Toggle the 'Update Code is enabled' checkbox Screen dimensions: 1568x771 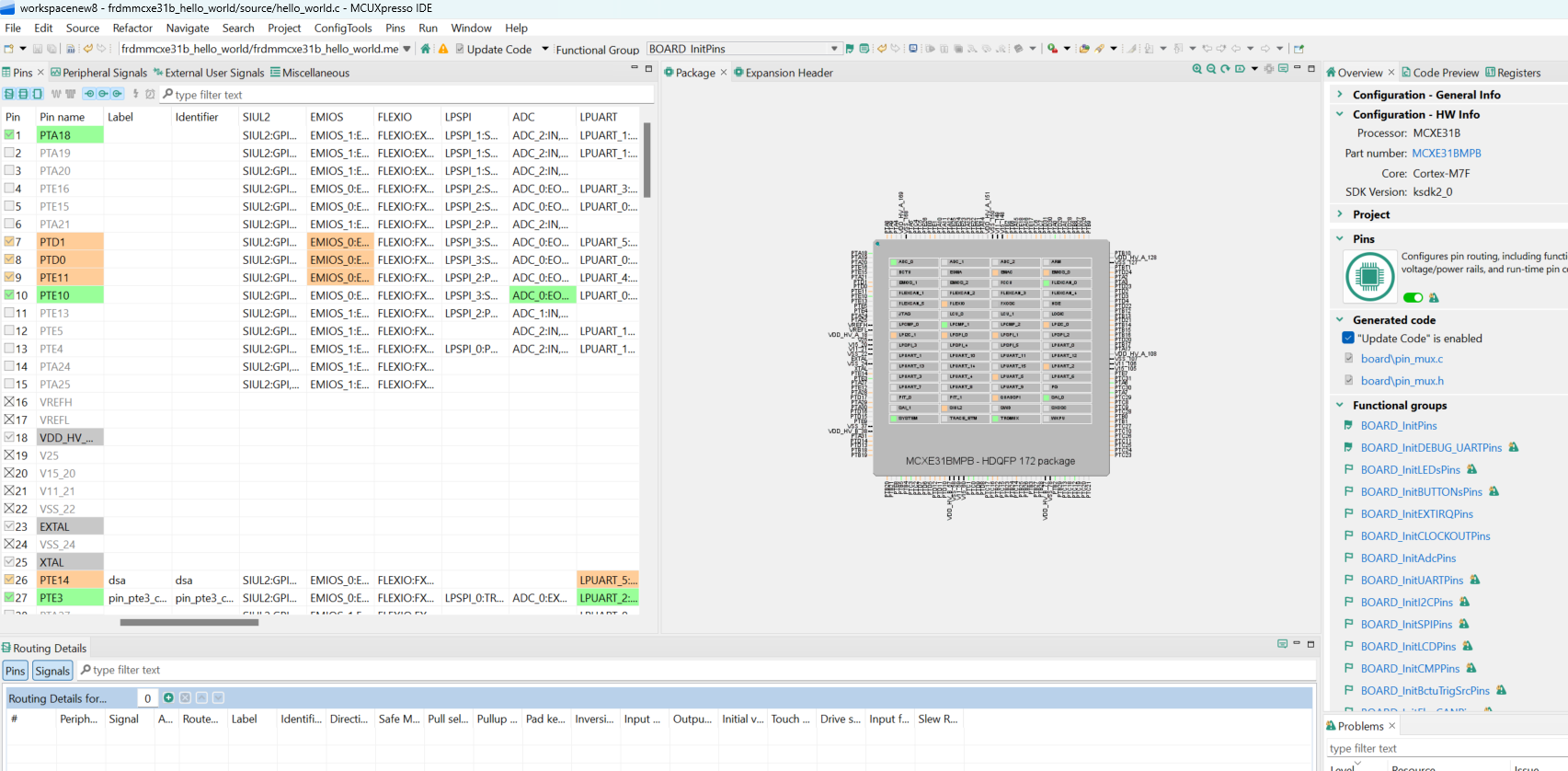(1348, 339)
